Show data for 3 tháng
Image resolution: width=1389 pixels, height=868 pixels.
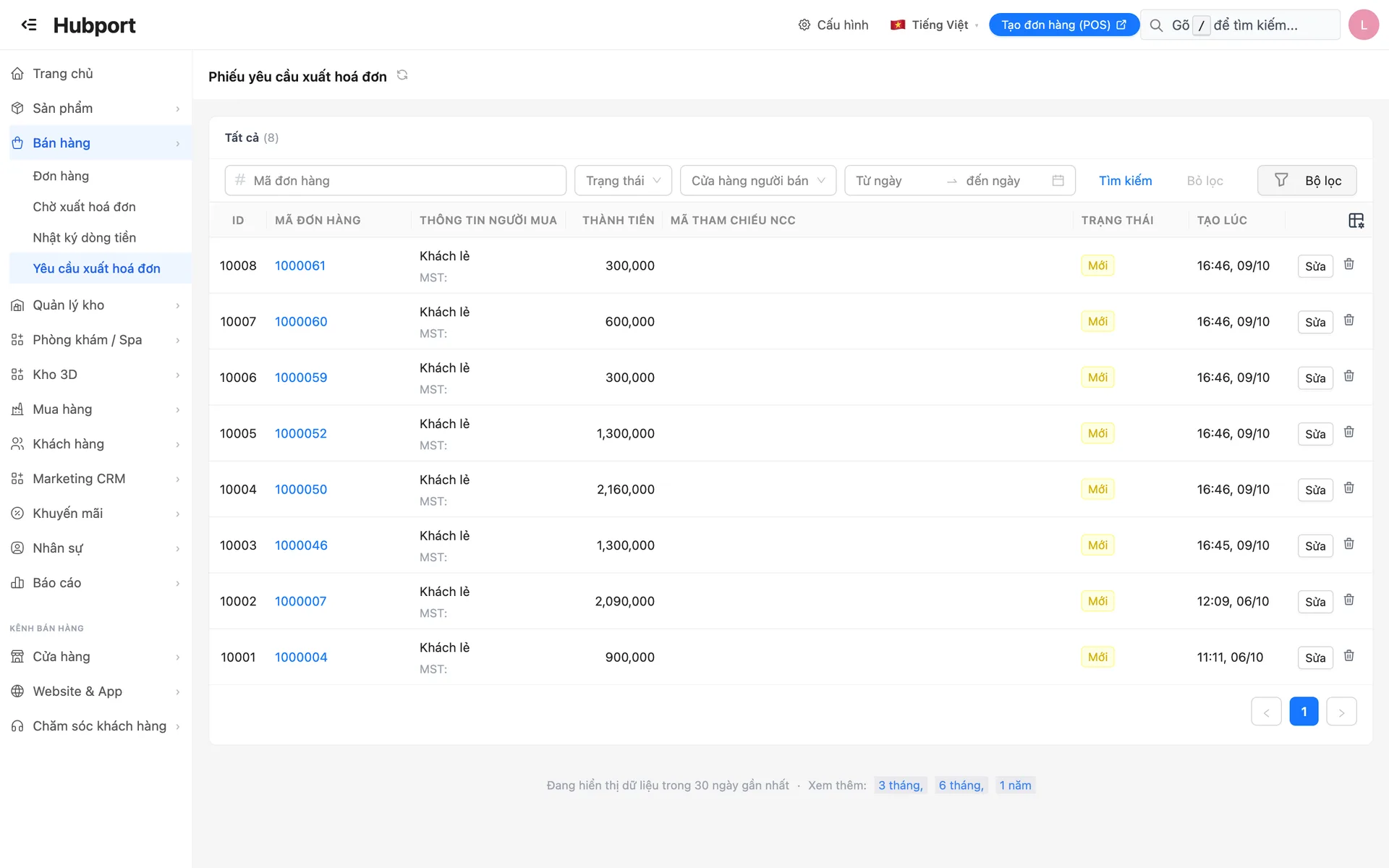coord(901,786)
